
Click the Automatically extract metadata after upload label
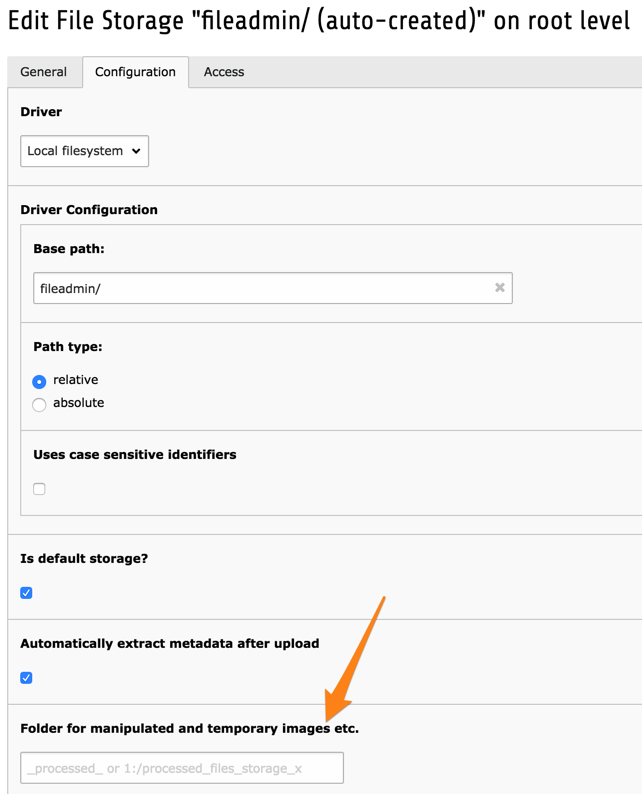click(170, 643)
